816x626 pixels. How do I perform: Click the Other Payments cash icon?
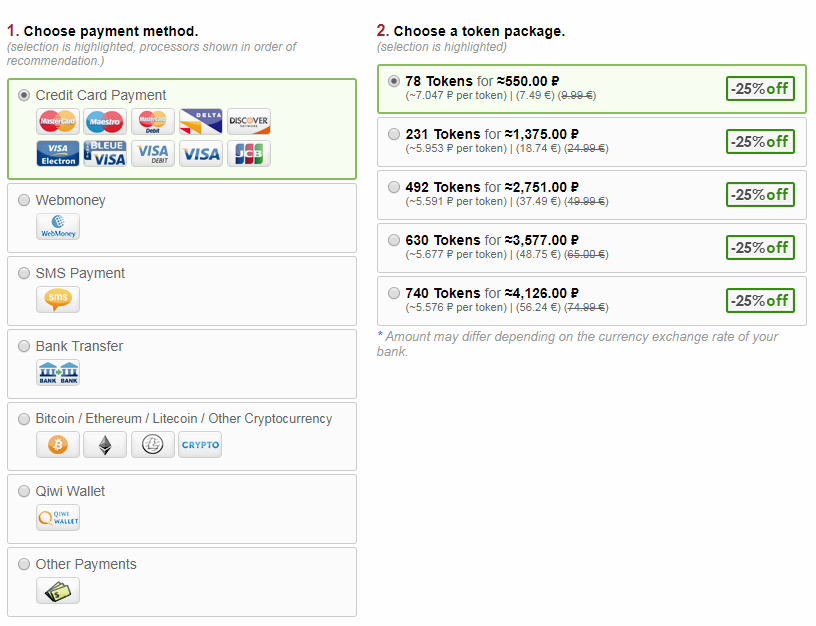58,591
